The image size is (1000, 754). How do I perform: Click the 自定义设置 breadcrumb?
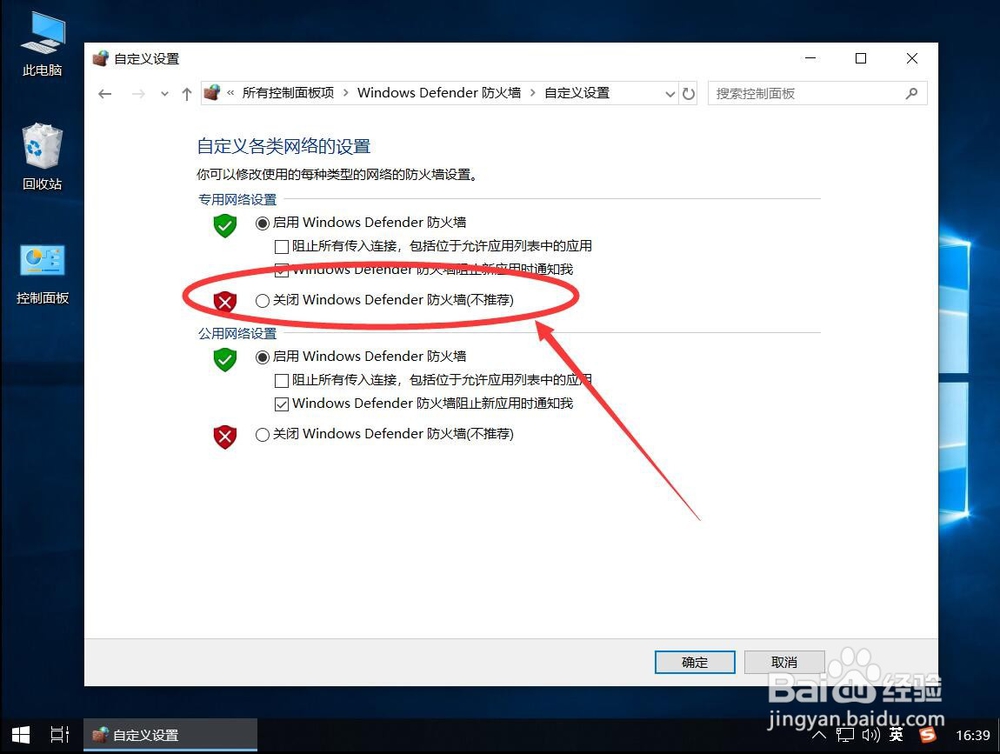tap(577, 93)
